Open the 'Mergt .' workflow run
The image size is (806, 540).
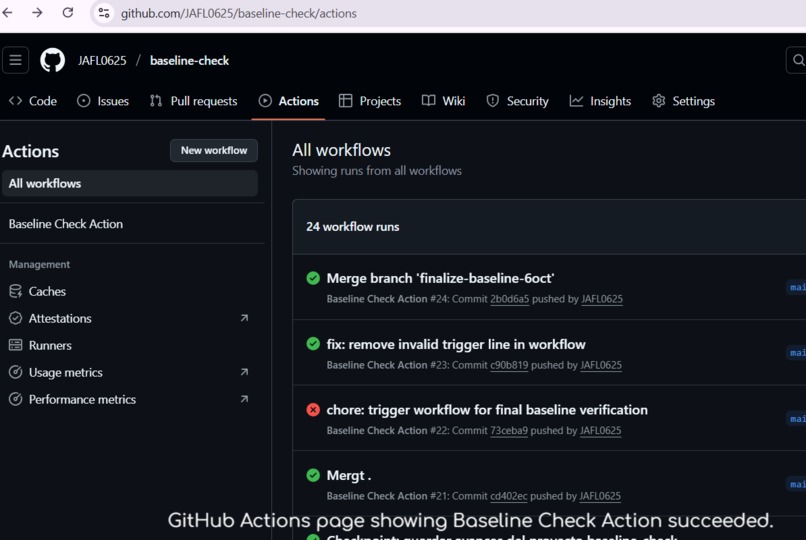(x=349, y=475)
